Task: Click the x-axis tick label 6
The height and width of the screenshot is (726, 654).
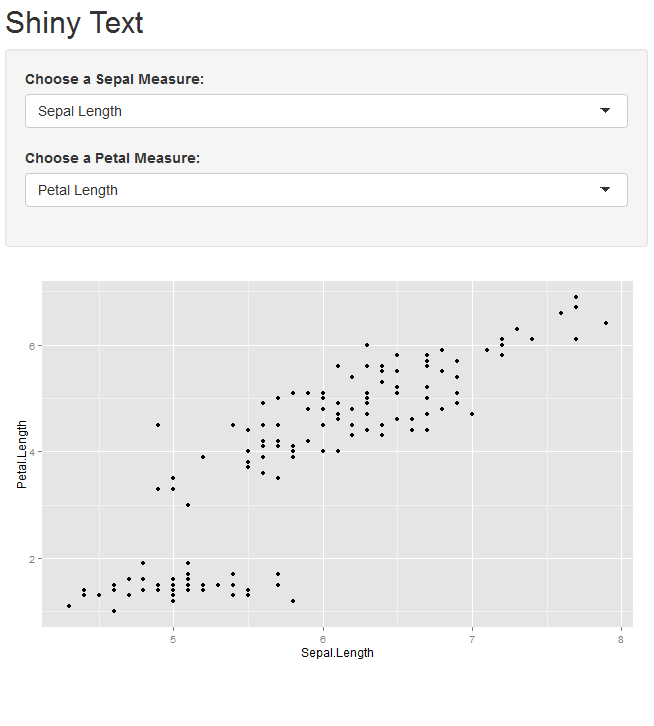Action: coord(323,639)
